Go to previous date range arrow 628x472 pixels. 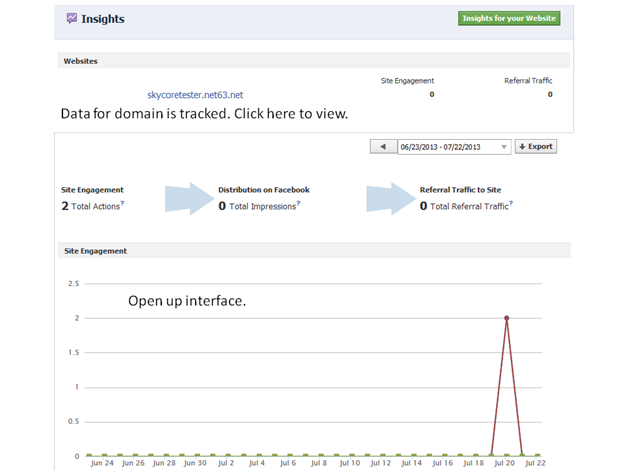383,147
